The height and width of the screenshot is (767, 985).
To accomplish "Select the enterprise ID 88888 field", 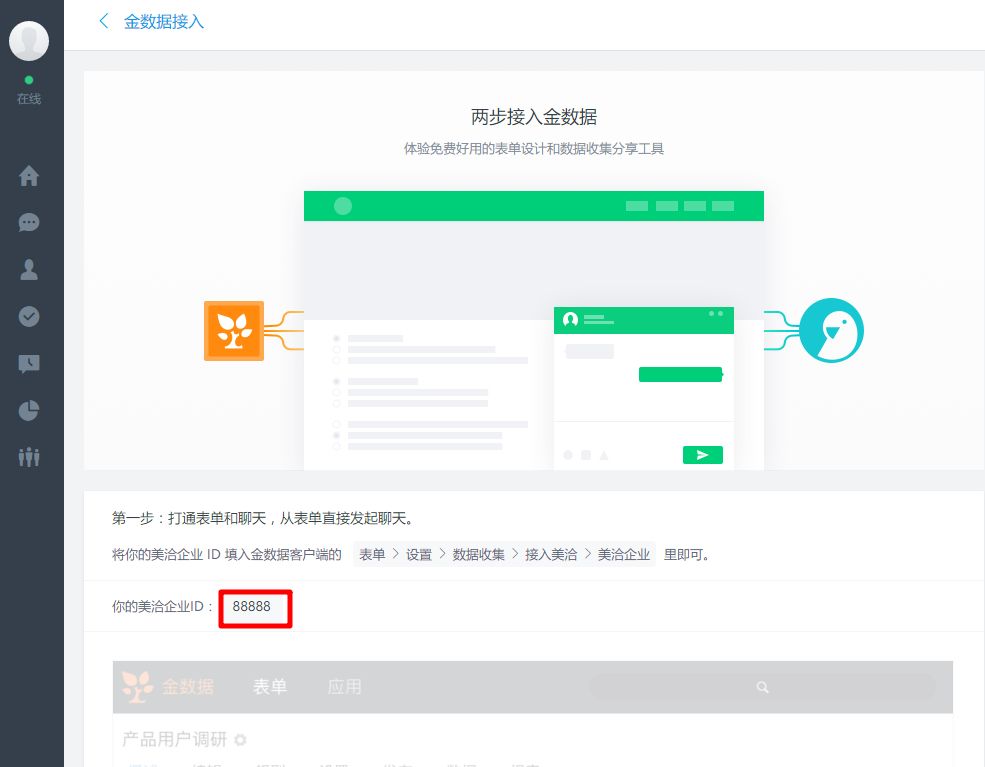I will (x=255, y=608).
